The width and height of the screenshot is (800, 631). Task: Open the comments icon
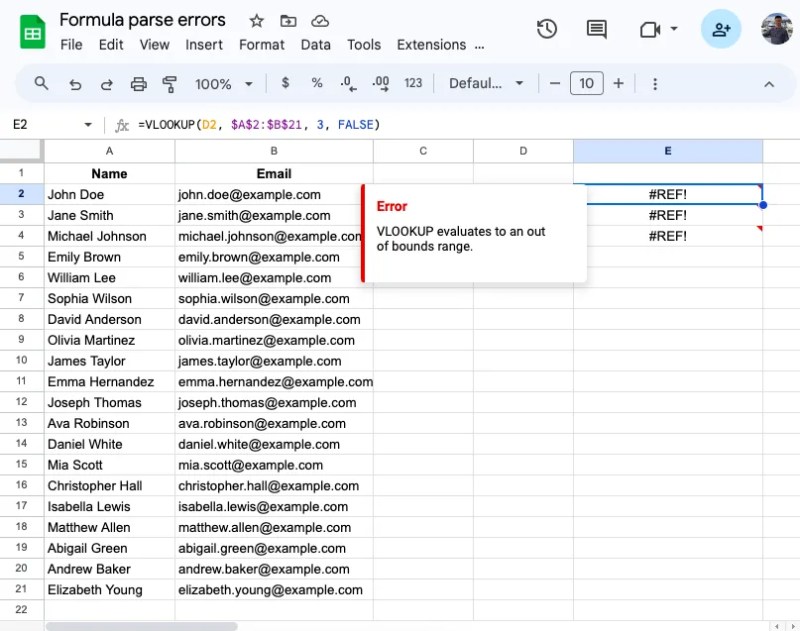(x=596, y=29)
